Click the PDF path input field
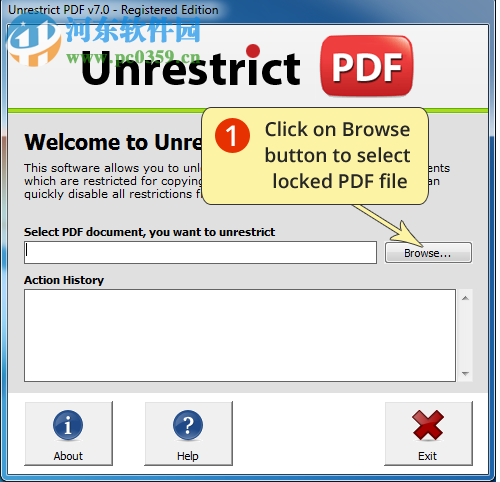This screenshot has height=482, width=500. (200, 253)
